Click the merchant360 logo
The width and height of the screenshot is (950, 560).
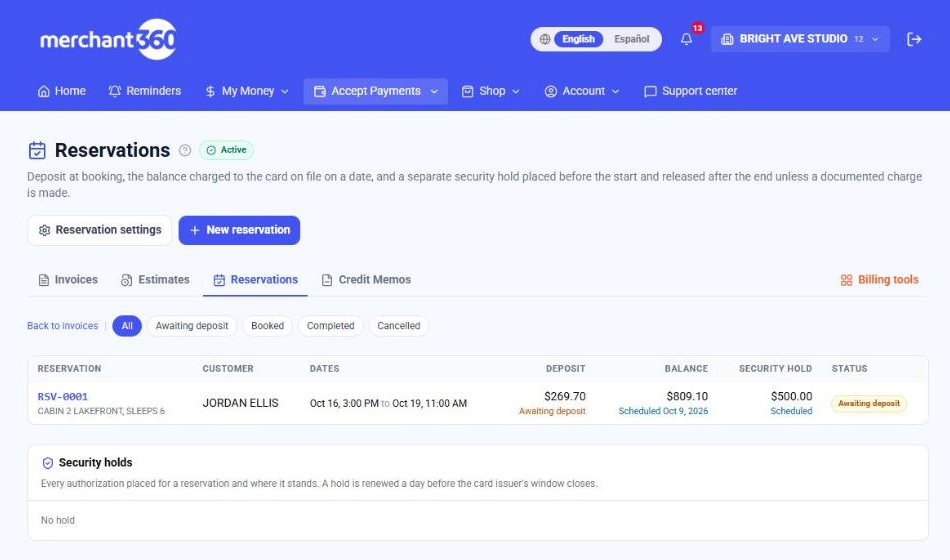click(108, 39)
